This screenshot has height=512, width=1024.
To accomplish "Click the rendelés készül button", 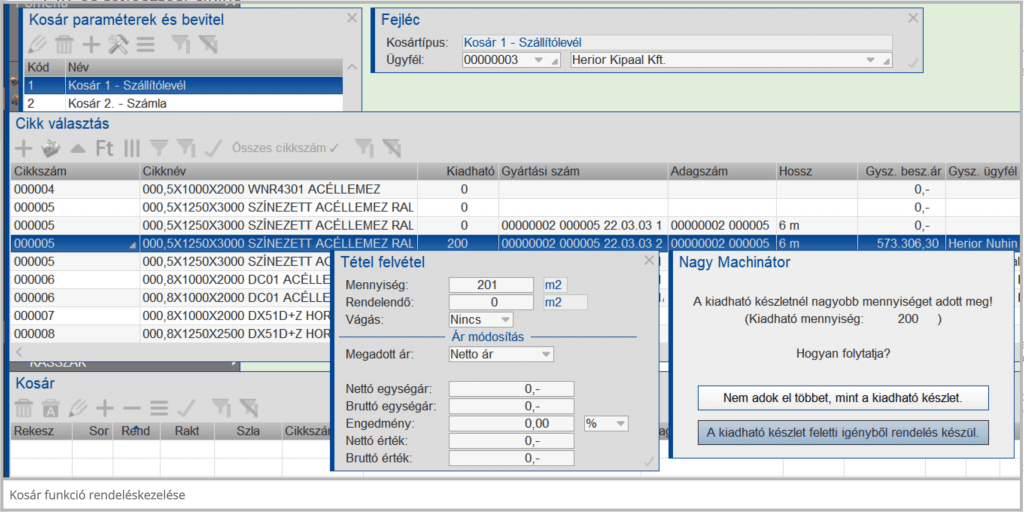I will (x=843, y=433).
